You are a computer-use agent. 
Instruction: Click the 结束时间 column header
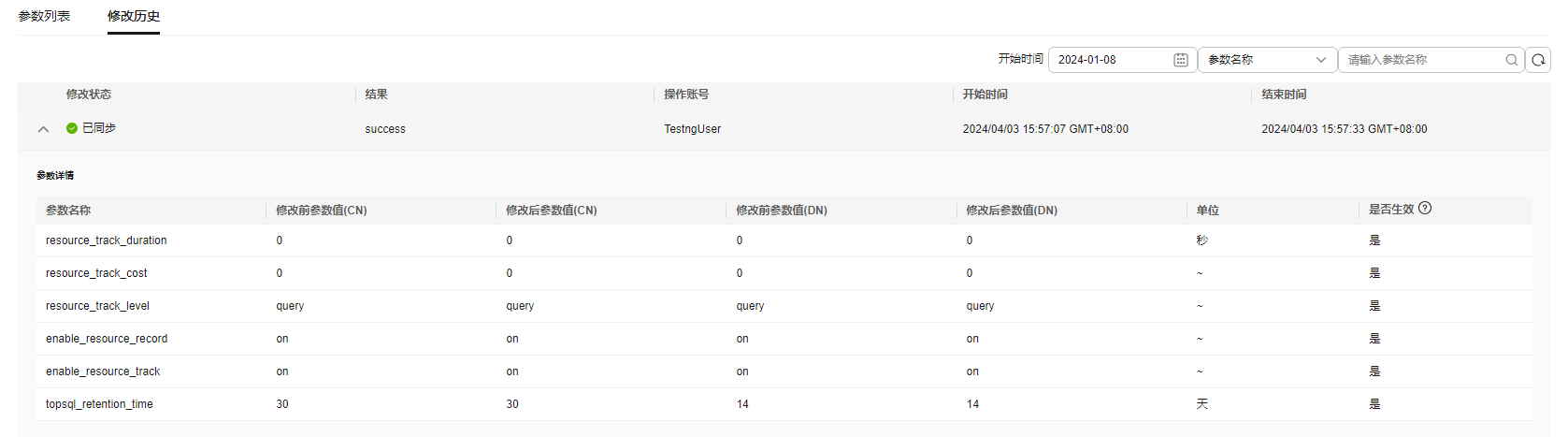click(1284, 95)
